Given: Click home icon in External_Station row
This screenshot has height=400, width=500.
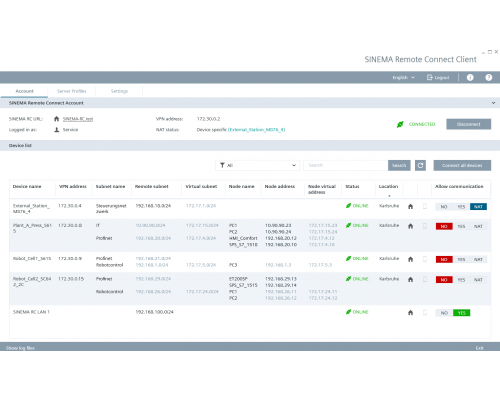Looking at the screenshot, I should (x=410, y=207).
